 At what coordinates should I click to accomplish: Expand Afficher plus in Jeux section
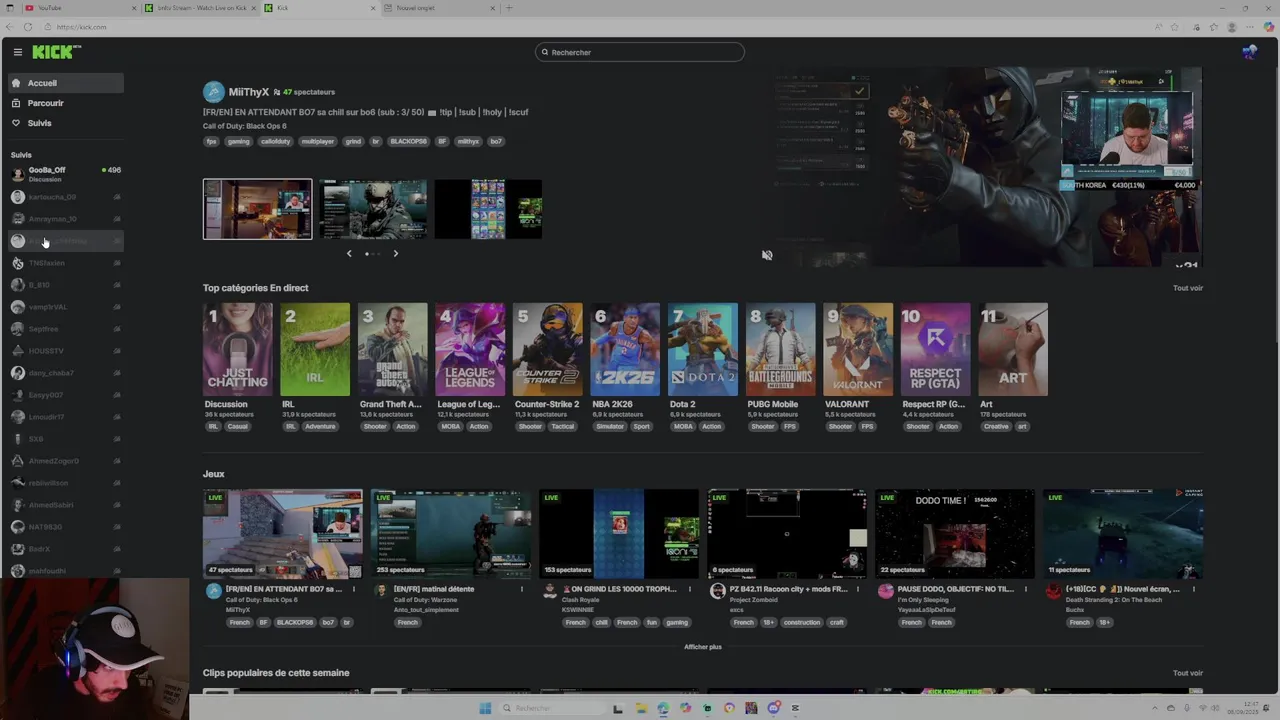pos(703,647)
